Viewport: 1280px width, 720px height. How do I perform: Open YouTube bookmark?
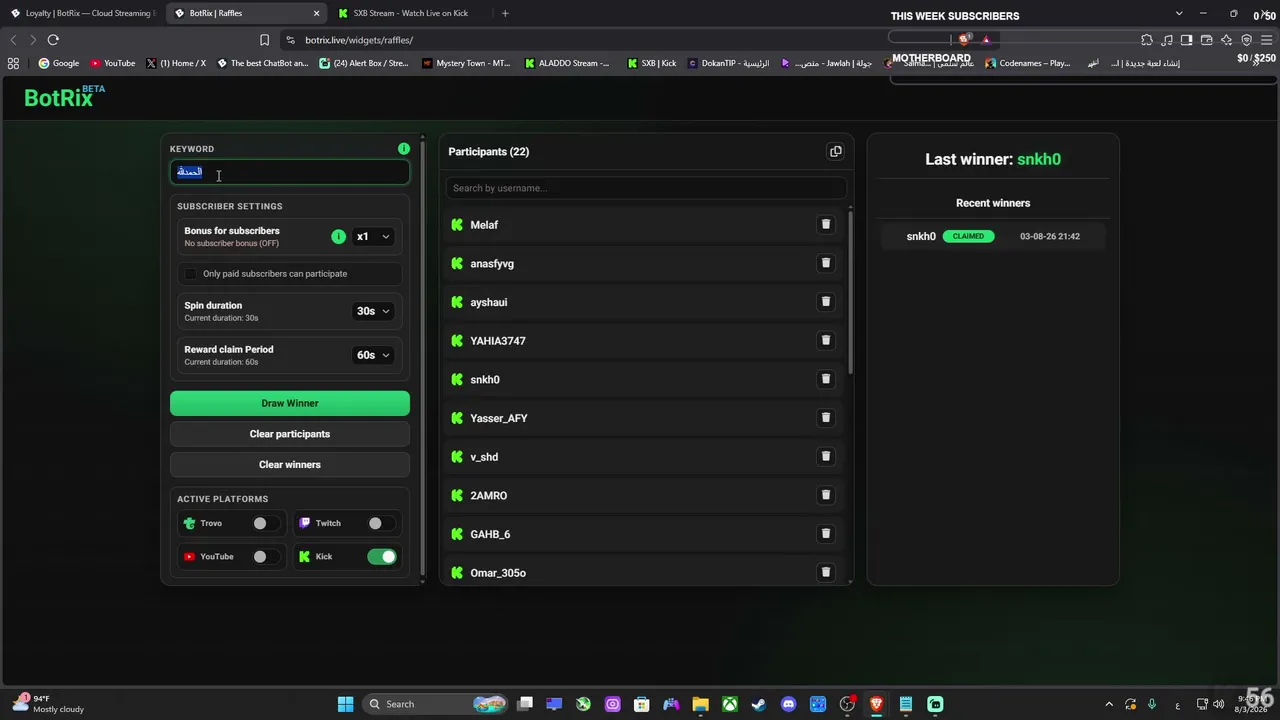point(112,63)
